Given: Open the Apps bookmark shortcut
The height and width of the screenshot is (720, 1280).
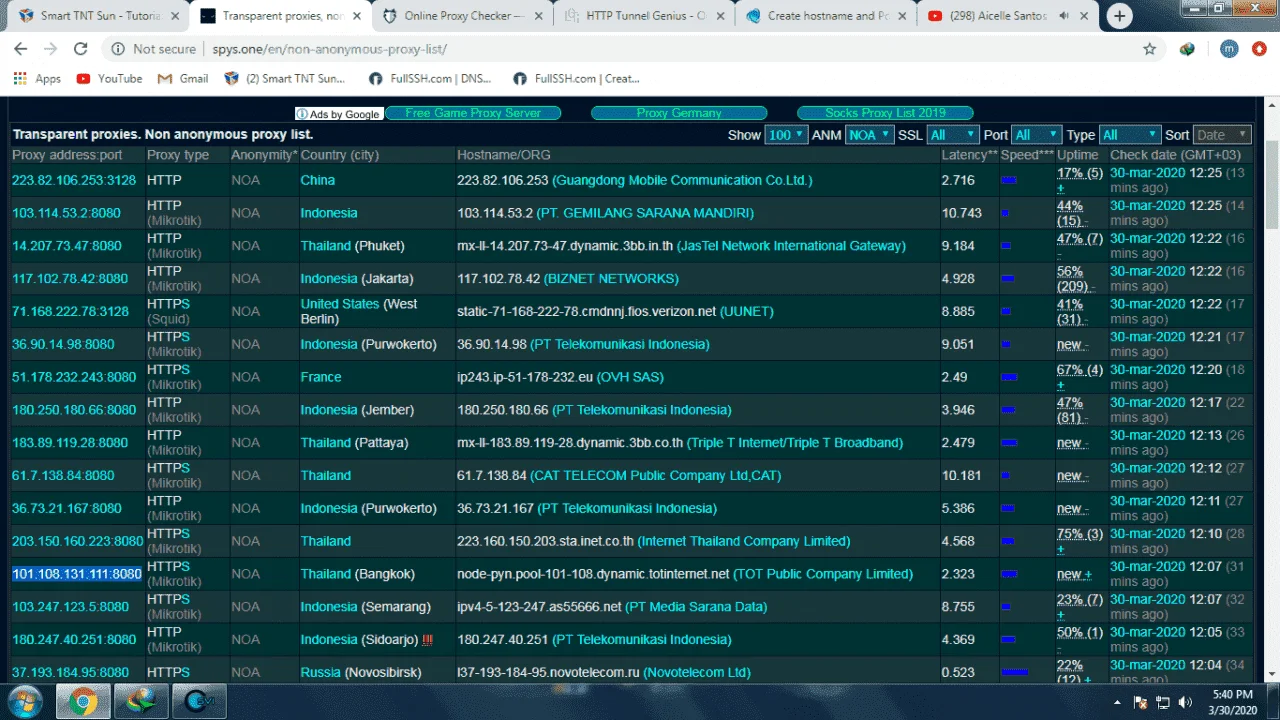Looking at the screenshot, I should [x=37, y=78].
